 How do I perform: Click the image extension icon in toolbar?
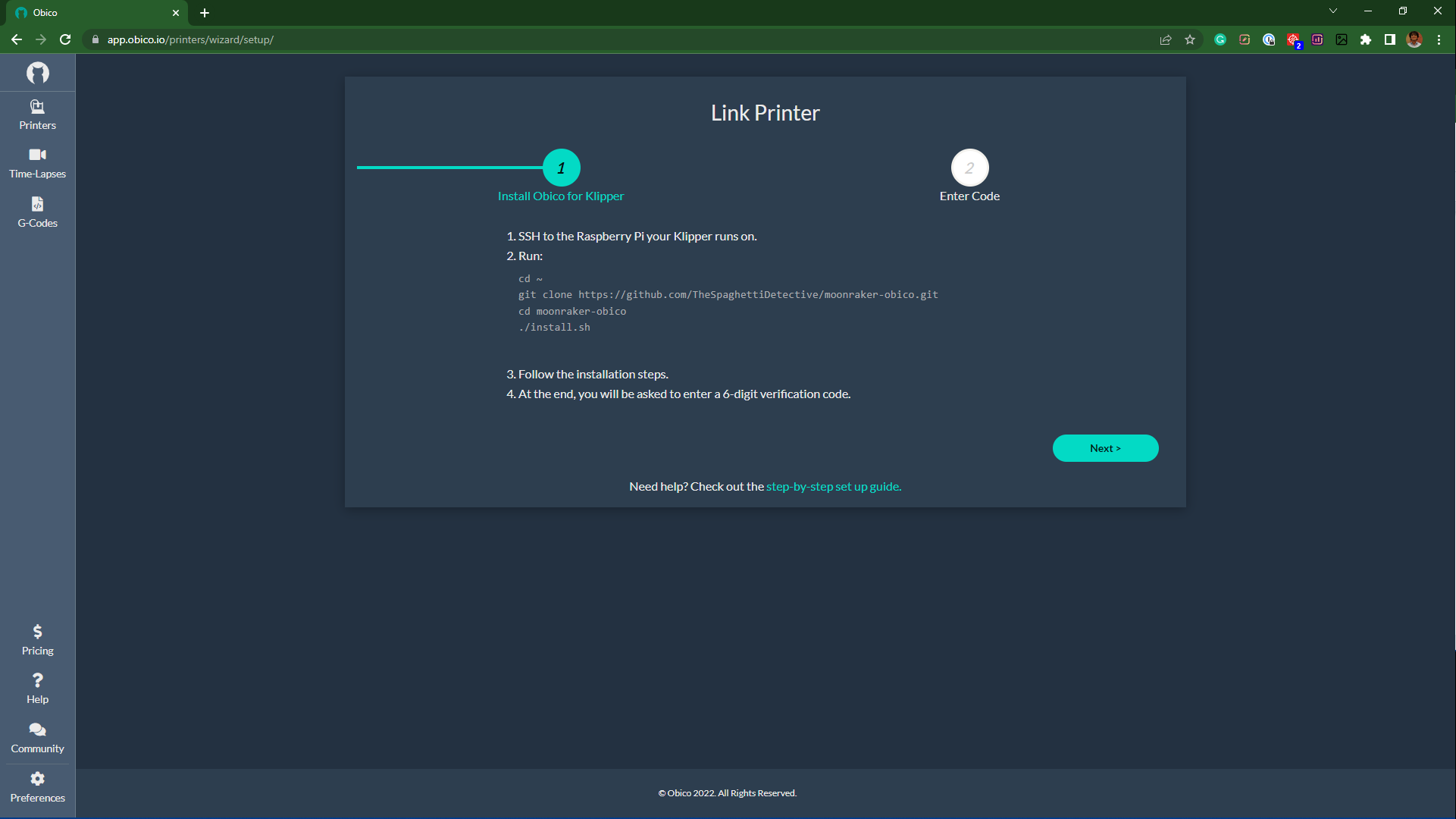point(1342,39)
